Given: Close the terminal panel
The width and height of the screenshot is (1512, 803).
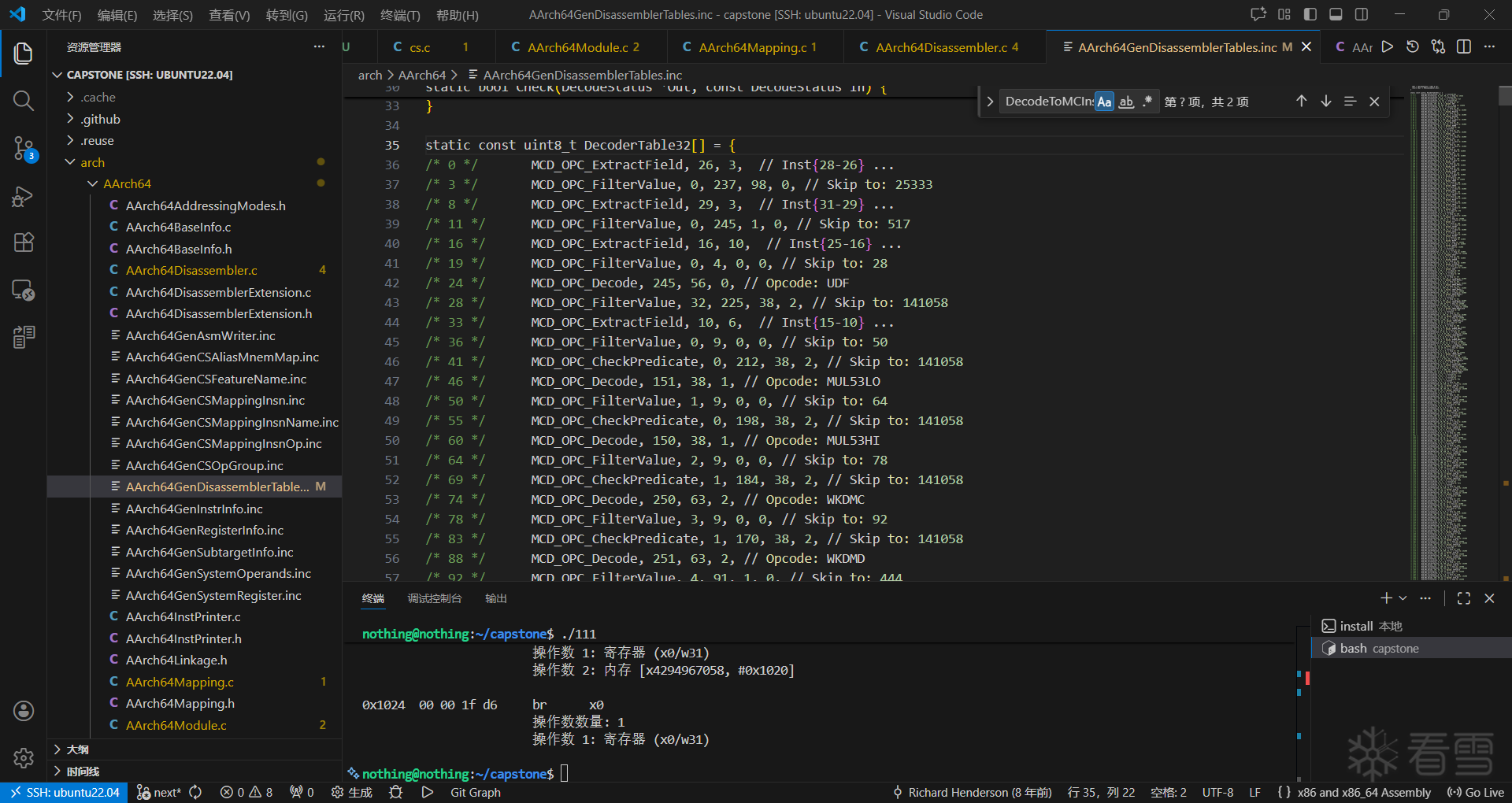Looking at the screenshot, I should (x=1489, y=598).
